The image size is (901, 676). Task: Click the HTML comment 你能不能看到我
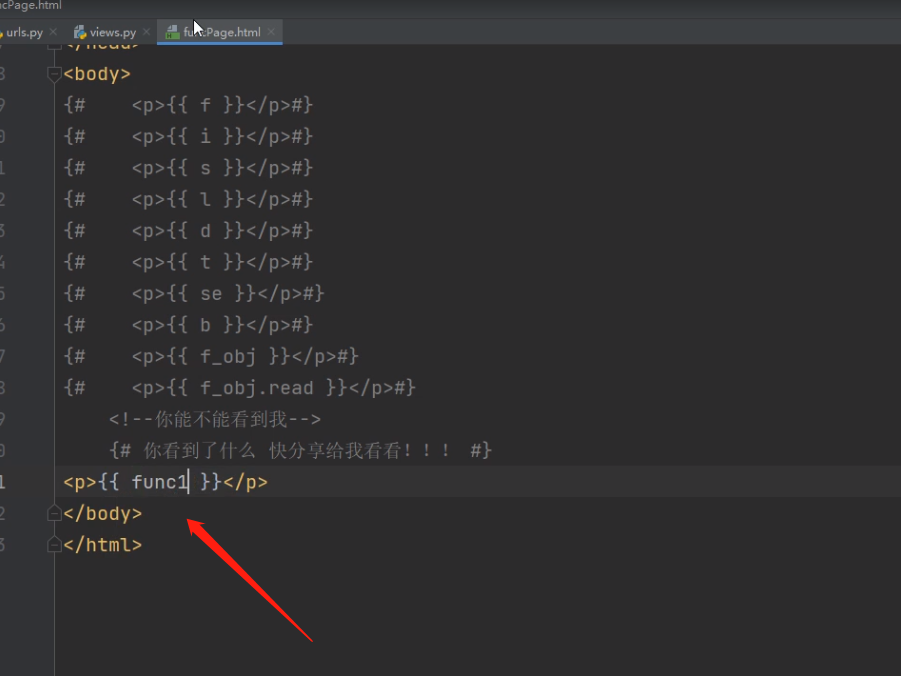click(x=215, y=419)
